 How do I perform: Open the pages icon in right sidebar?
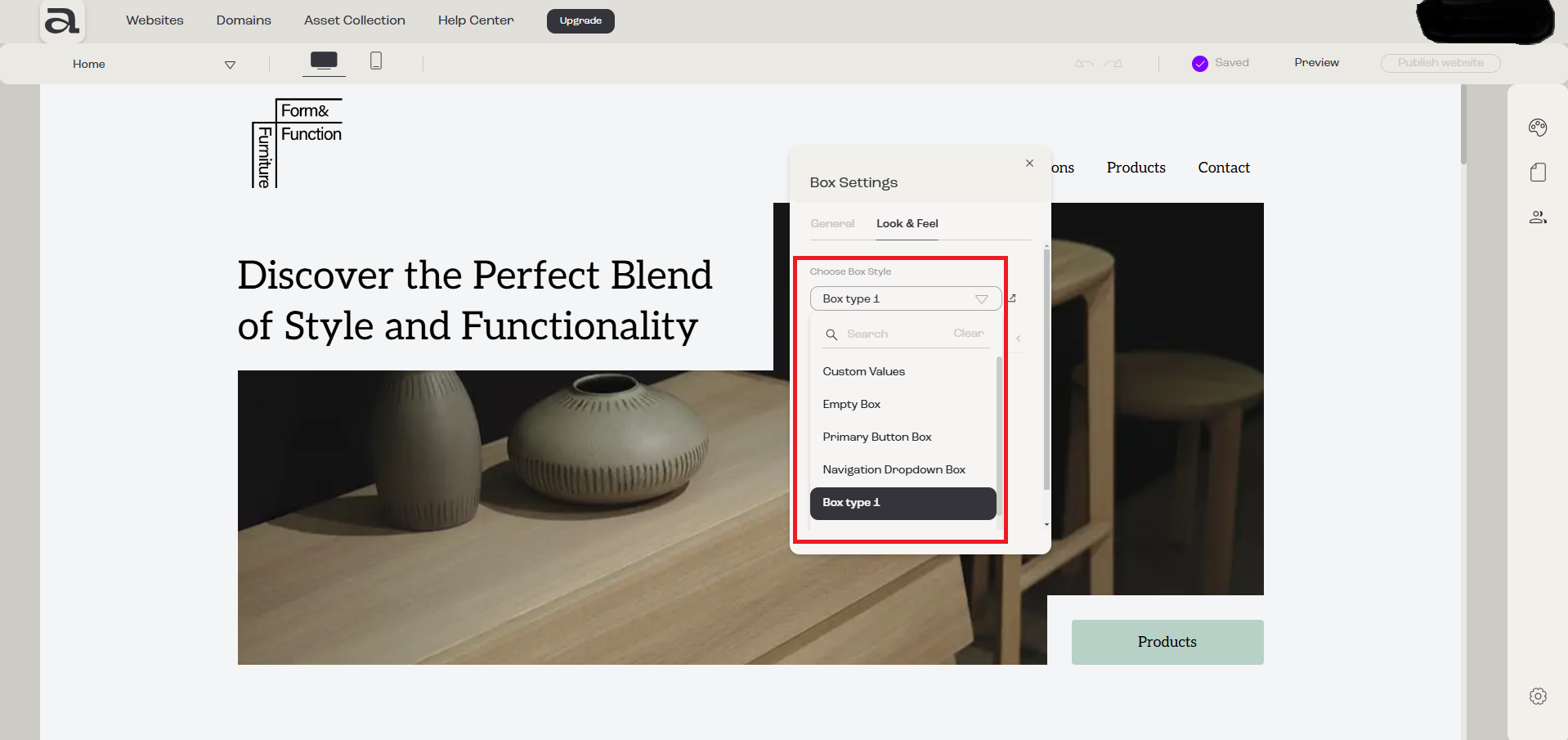[1538, 172]
